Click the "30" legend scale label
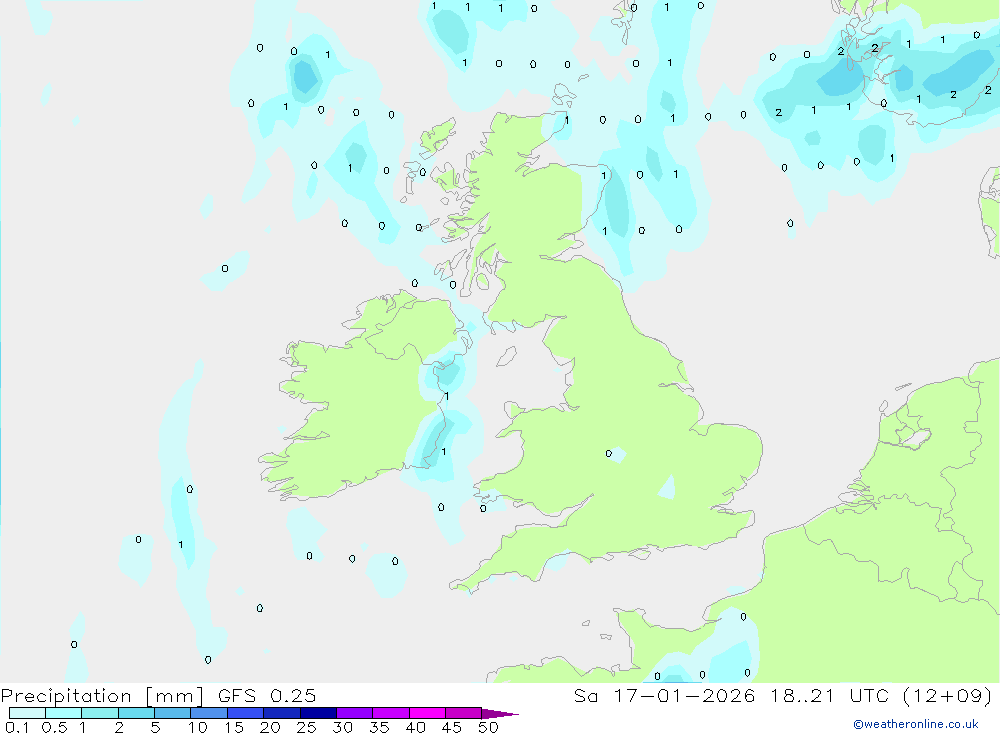The image size is (1000, 733). pyautogui.click(x=343, y=727)
